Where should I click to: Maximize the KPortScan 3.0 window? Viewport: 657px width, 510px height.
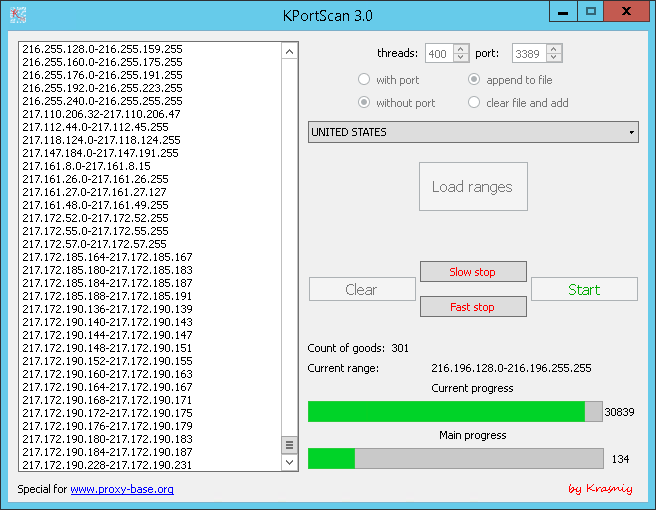[x=590, y=12]
